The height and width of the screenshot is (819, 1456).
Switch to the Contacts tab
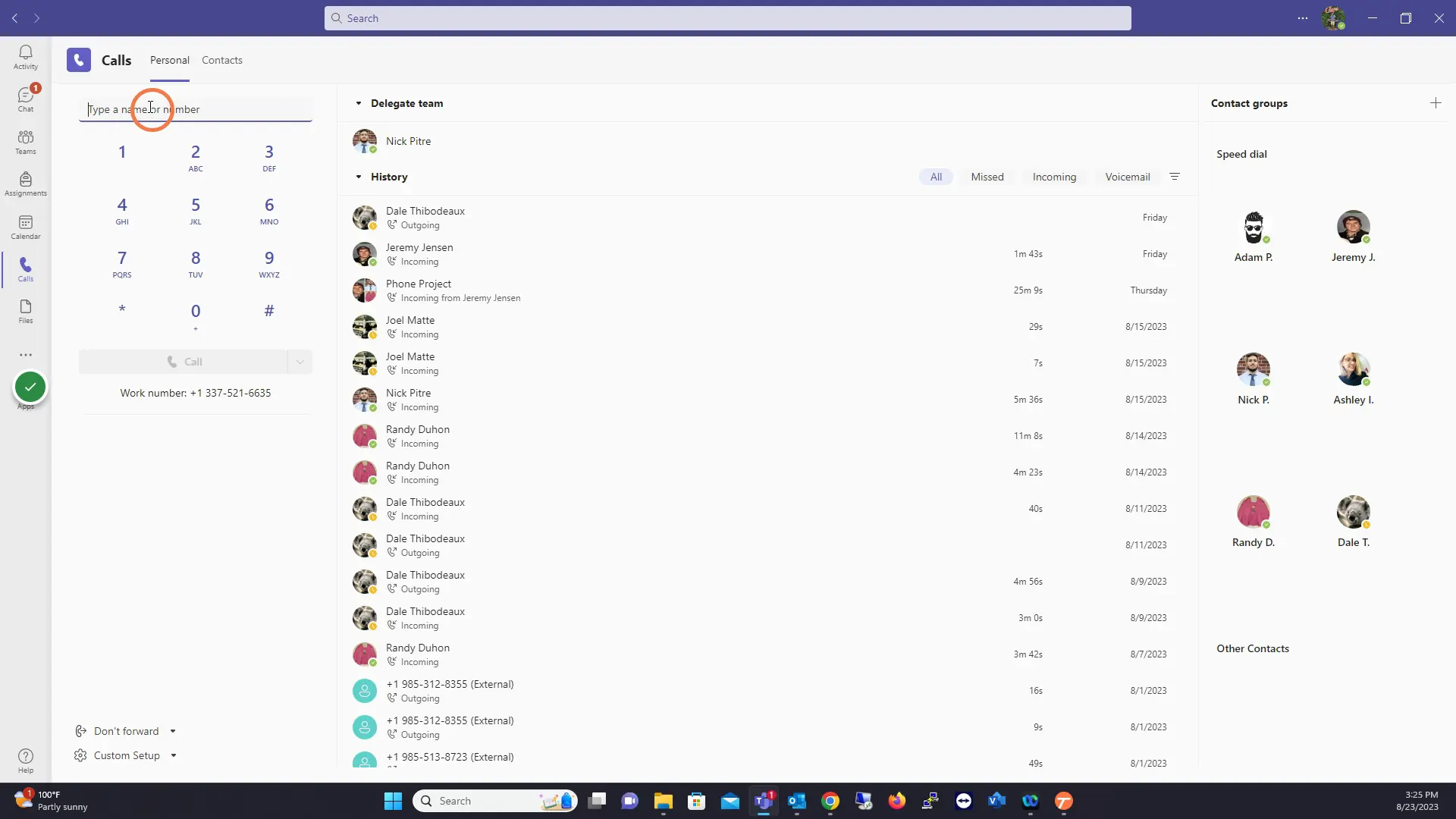click(222, 60)
